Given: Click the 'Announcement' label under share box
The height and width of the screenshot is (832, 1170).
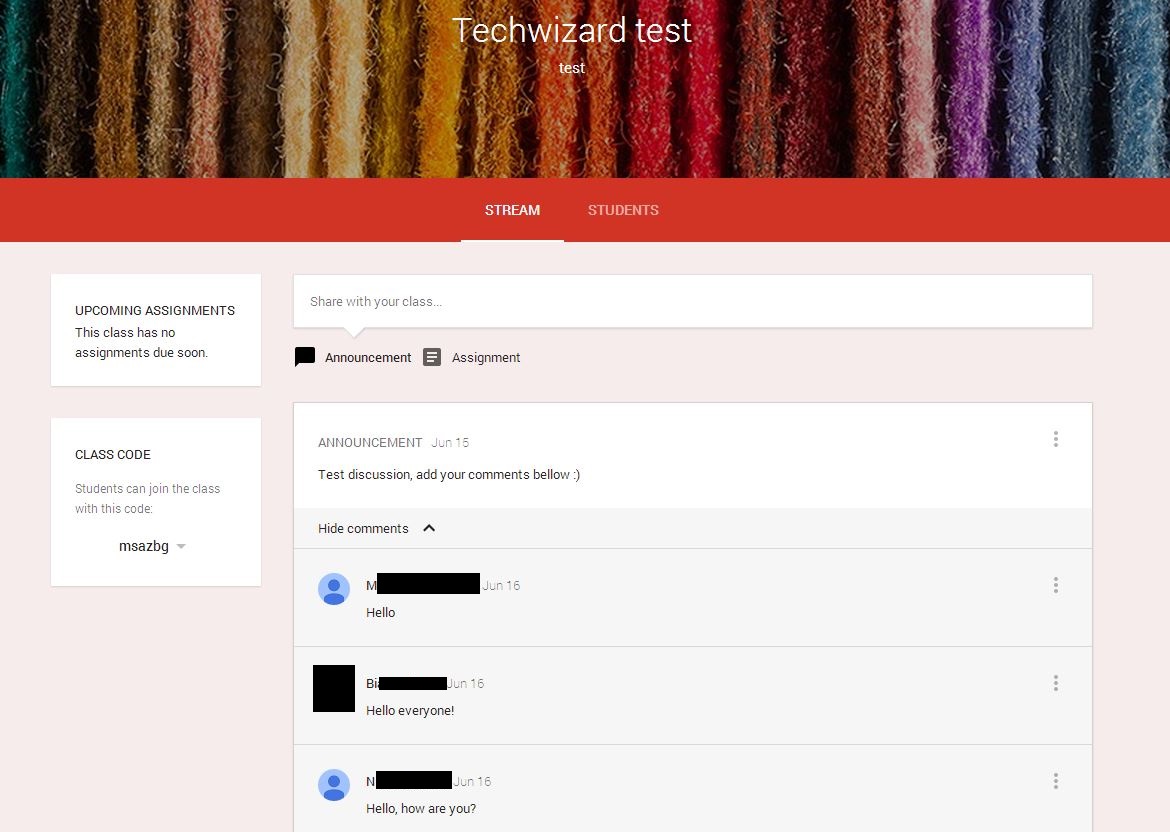Looking at the screenshot, I should tap(368, 357).
